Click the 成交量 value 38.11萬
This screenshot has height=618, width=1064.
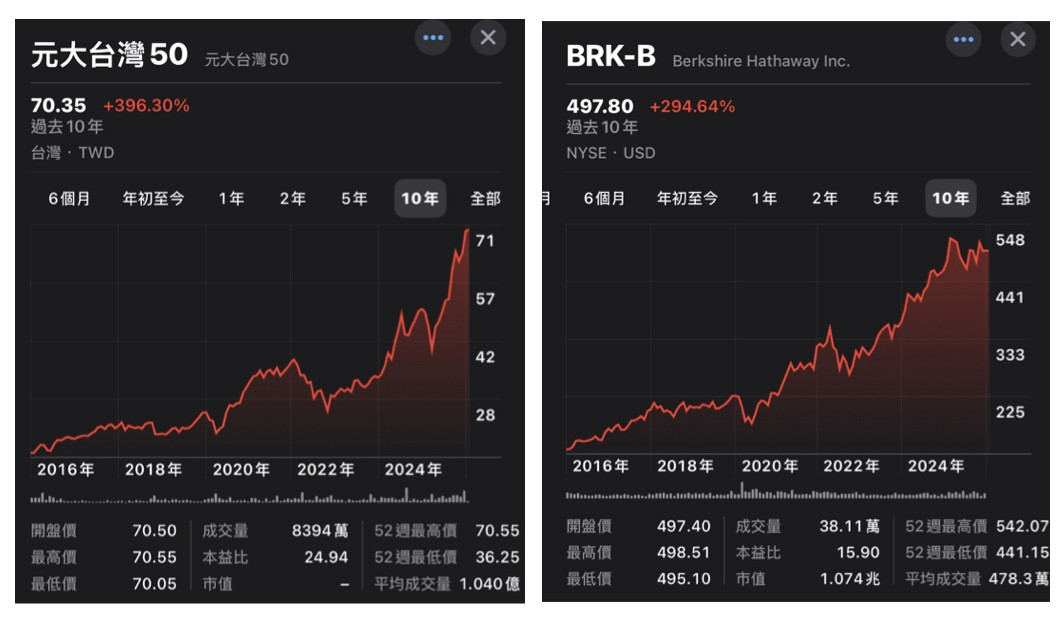[849, 526]
